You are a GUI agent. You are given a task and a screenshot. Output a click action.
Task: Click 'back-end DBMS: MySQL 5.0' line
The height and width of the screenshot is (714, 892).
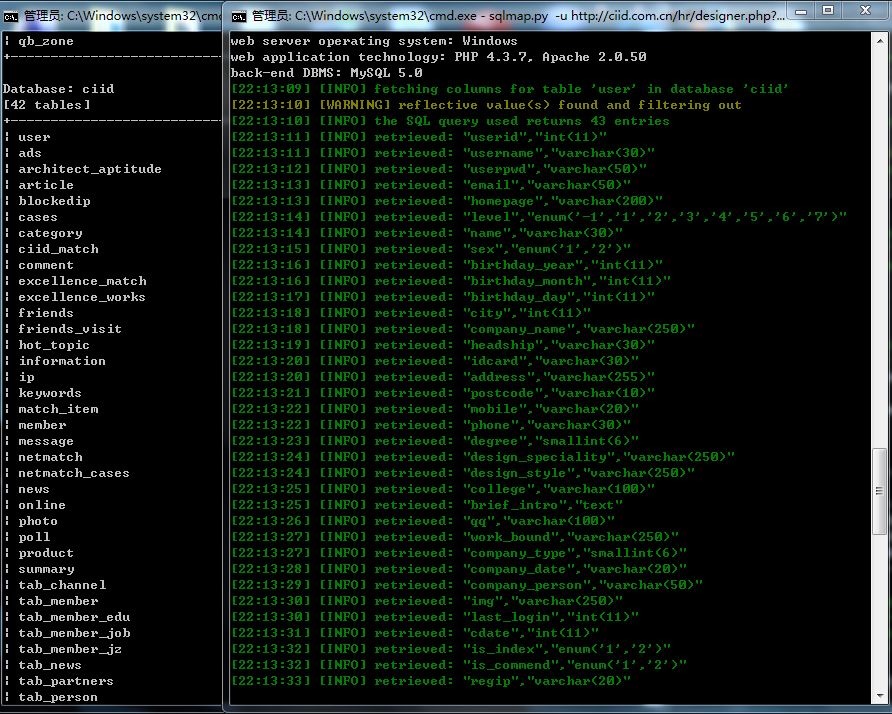click(x=327, y=73)
